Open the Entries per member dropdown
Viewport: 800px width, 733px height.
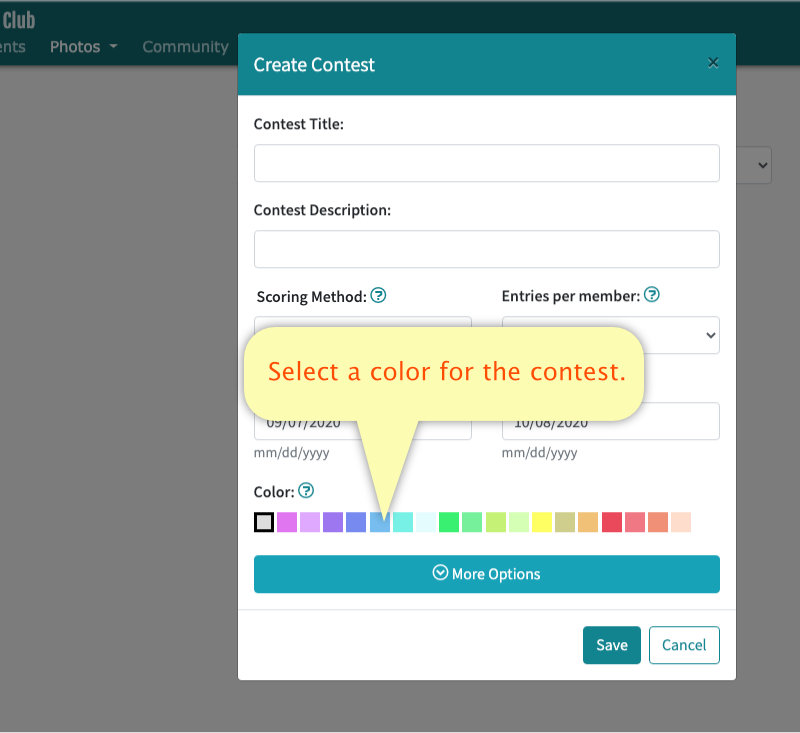(611, 335)
